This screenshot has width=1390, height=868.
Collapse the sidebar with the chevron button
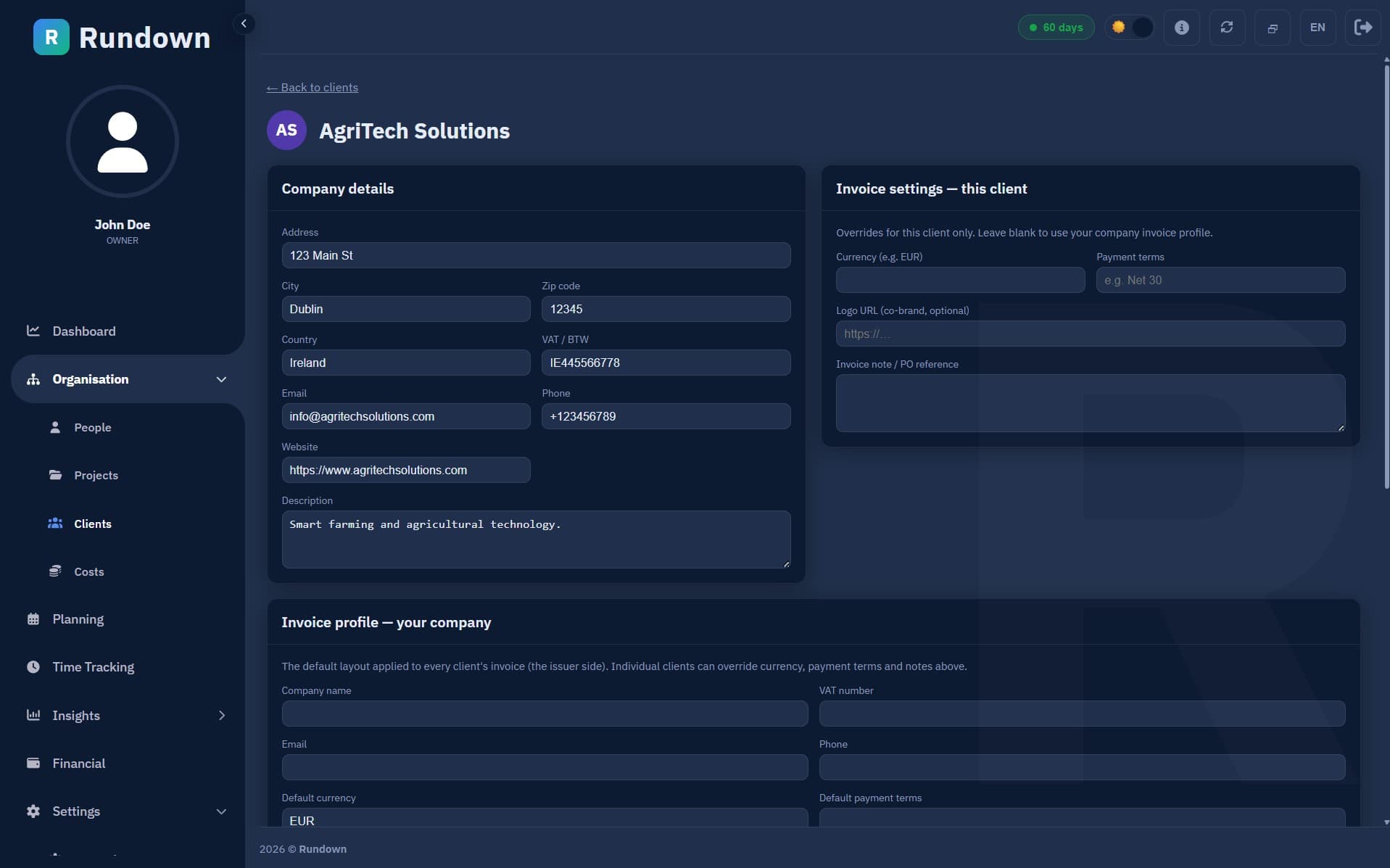244,24
